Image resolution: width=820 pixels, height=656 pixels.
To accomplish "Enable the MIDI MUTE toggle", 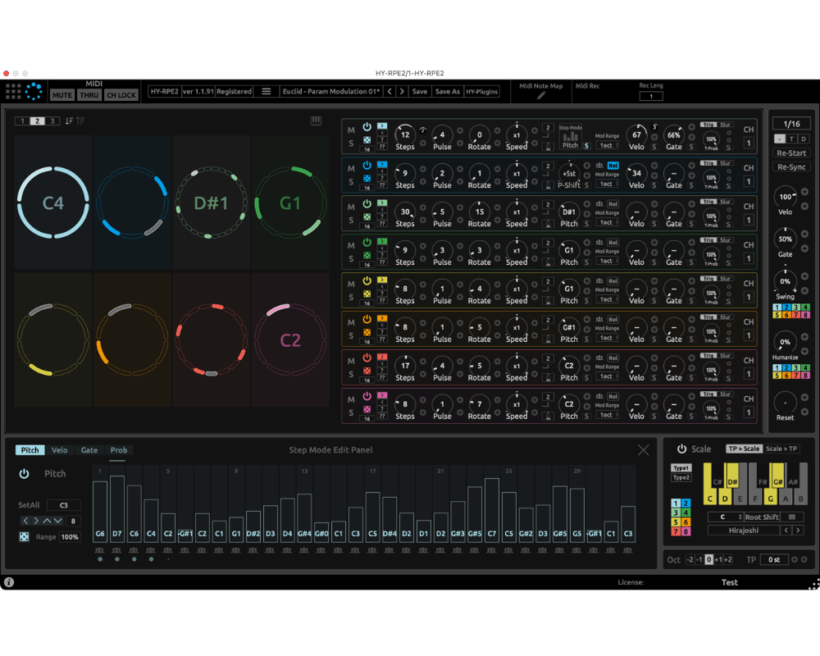I will [62, 95].
